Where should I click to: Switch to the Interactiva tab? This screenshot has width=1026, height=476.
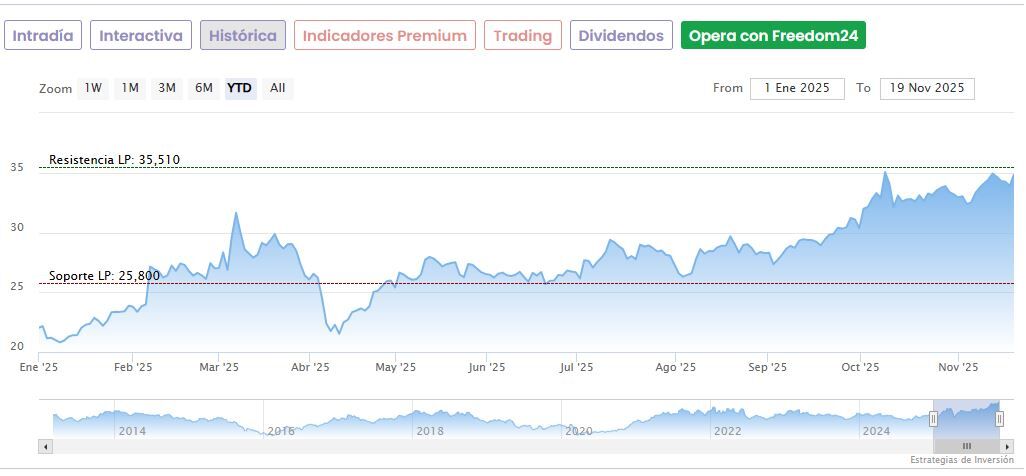point(141,36)
